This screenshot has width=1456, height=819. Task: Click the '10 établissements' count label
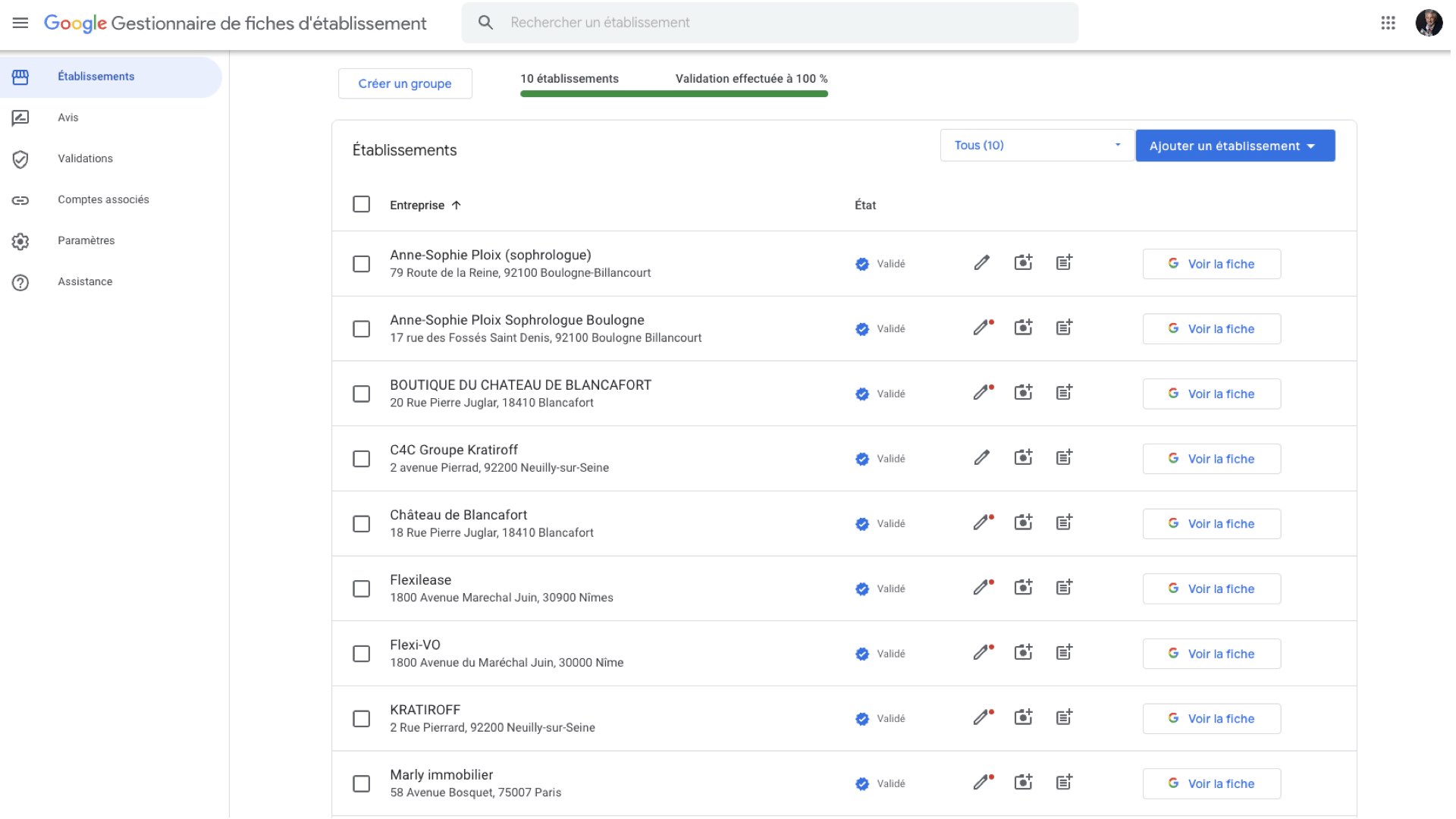pyautogui.click(x=570, y=79)
